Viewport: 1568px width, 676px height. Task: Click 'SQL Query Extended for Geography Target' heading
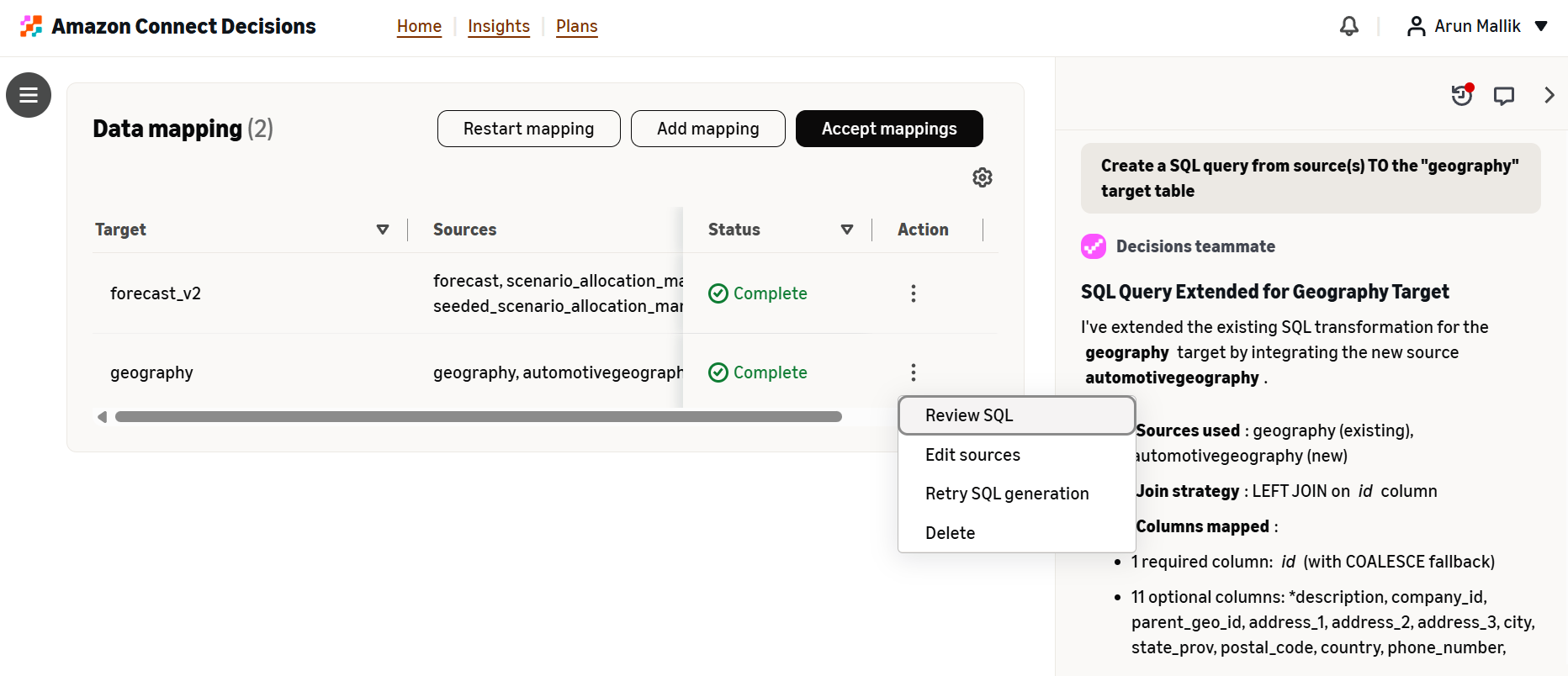pos(1265,292)
